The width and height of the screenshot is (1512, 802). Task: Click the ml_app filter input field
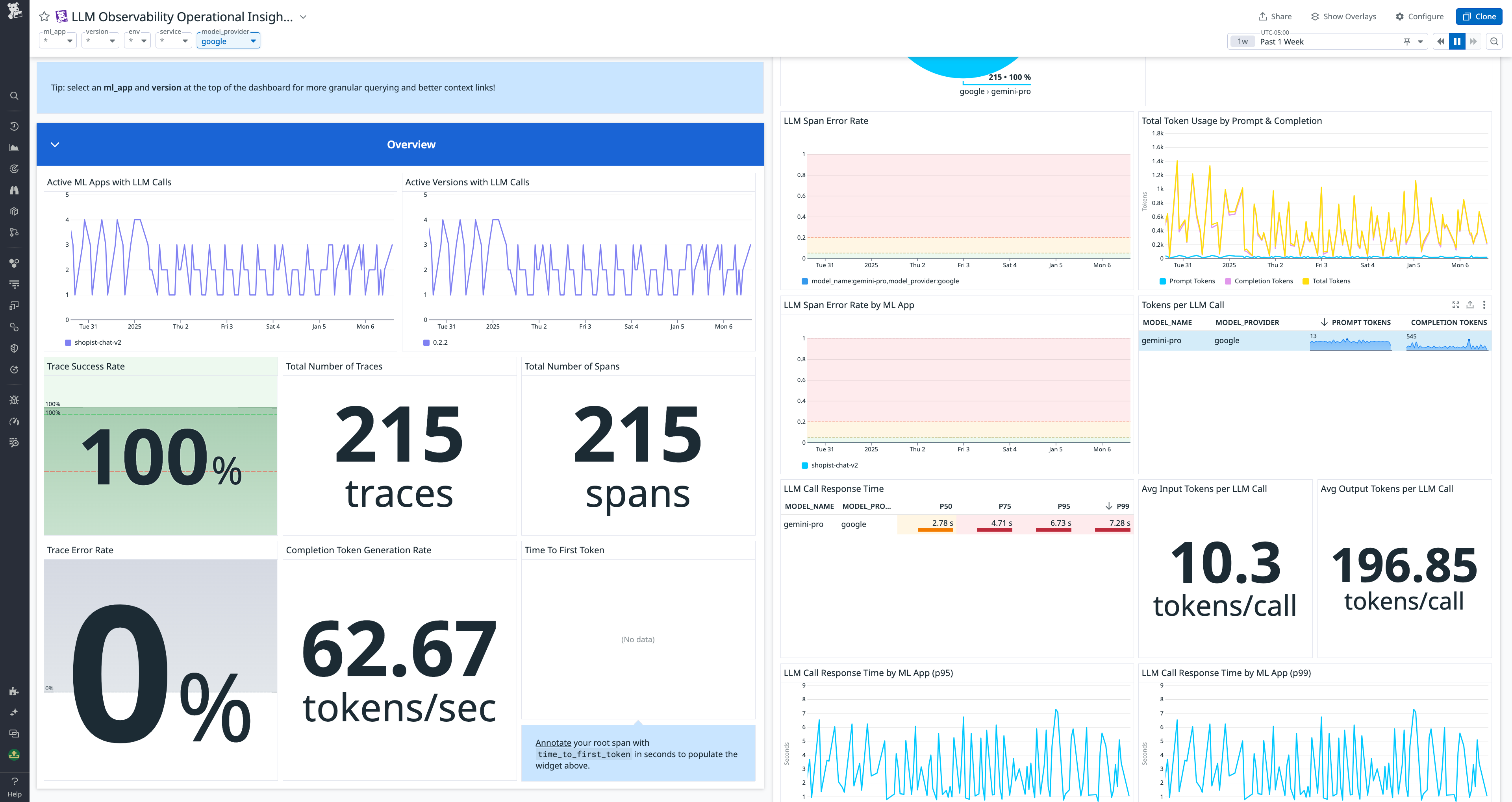click(57, 41)
